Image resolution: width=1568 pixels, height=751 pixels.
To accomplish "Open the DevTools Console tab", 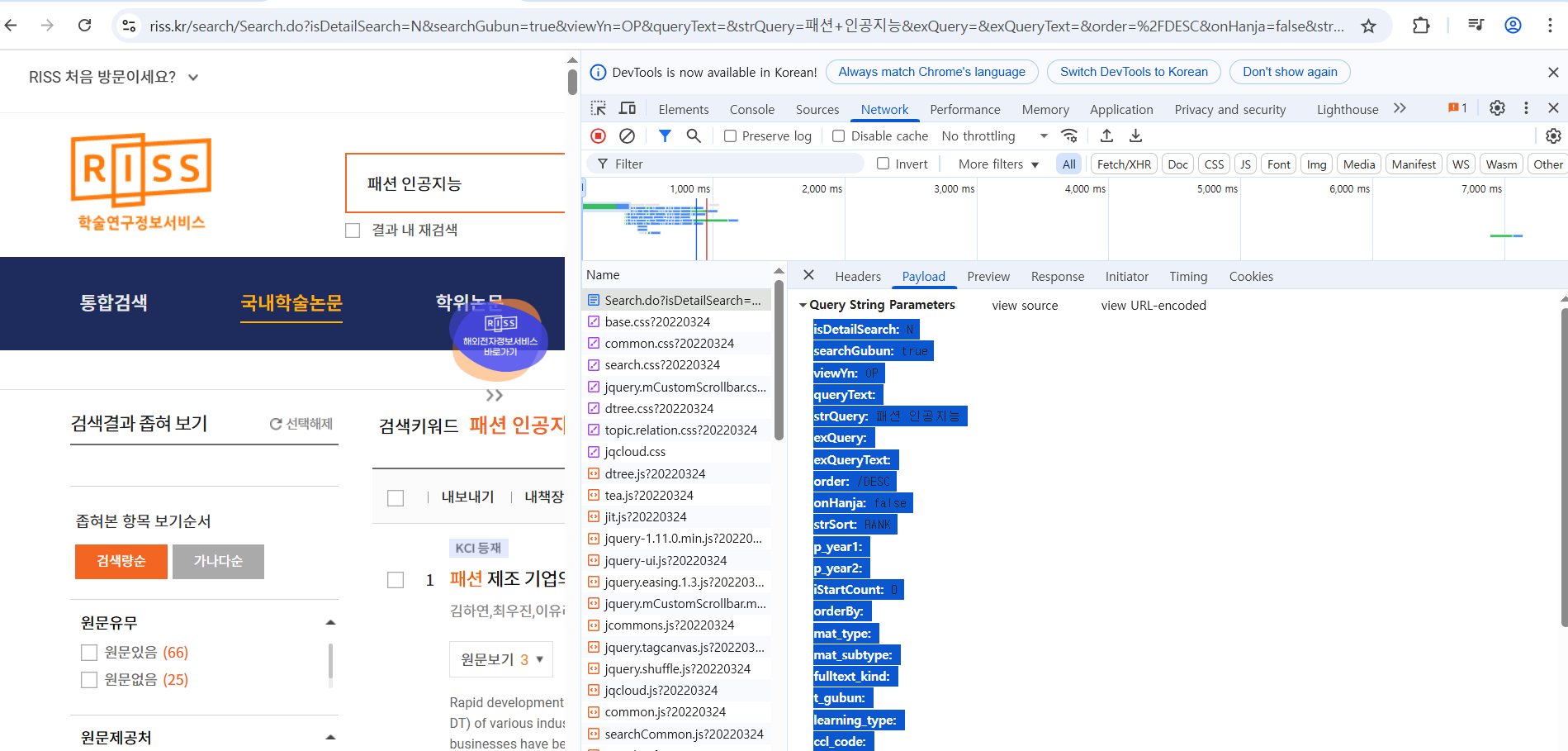I will [x=752, y=109].
